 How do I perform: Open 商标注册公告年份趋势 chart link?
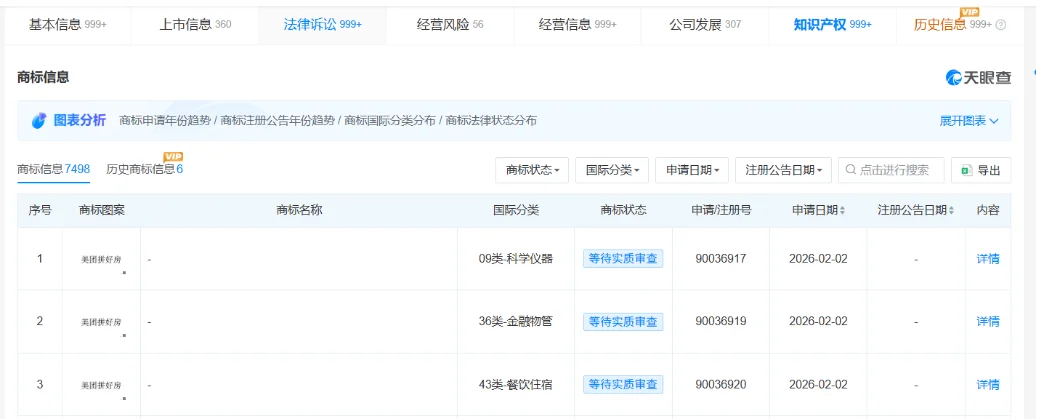pyautogui.click(x=278, y=121)
